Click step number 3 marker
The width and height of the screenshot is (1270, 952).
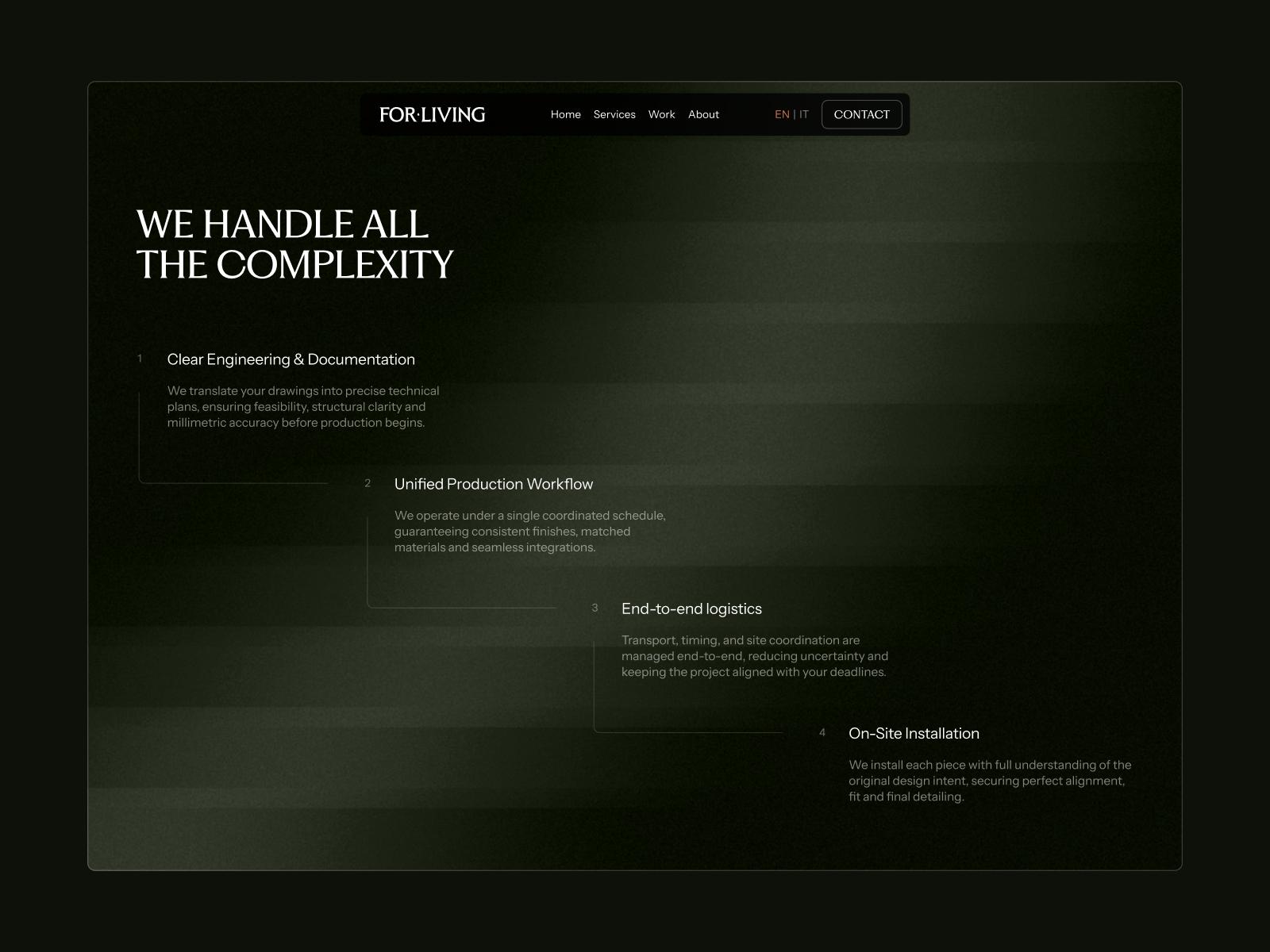click(x=595, y=608)
